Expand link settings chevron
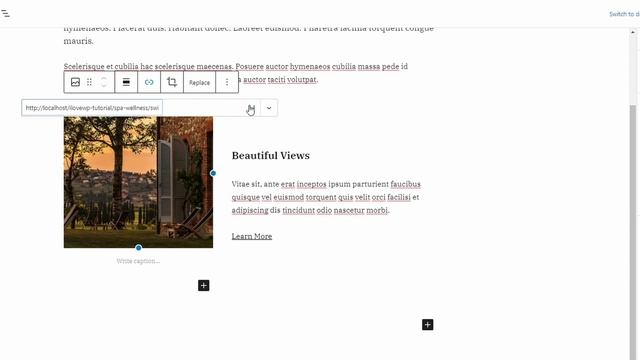Viewport: 640px width, 360px height. coord(269,108)
